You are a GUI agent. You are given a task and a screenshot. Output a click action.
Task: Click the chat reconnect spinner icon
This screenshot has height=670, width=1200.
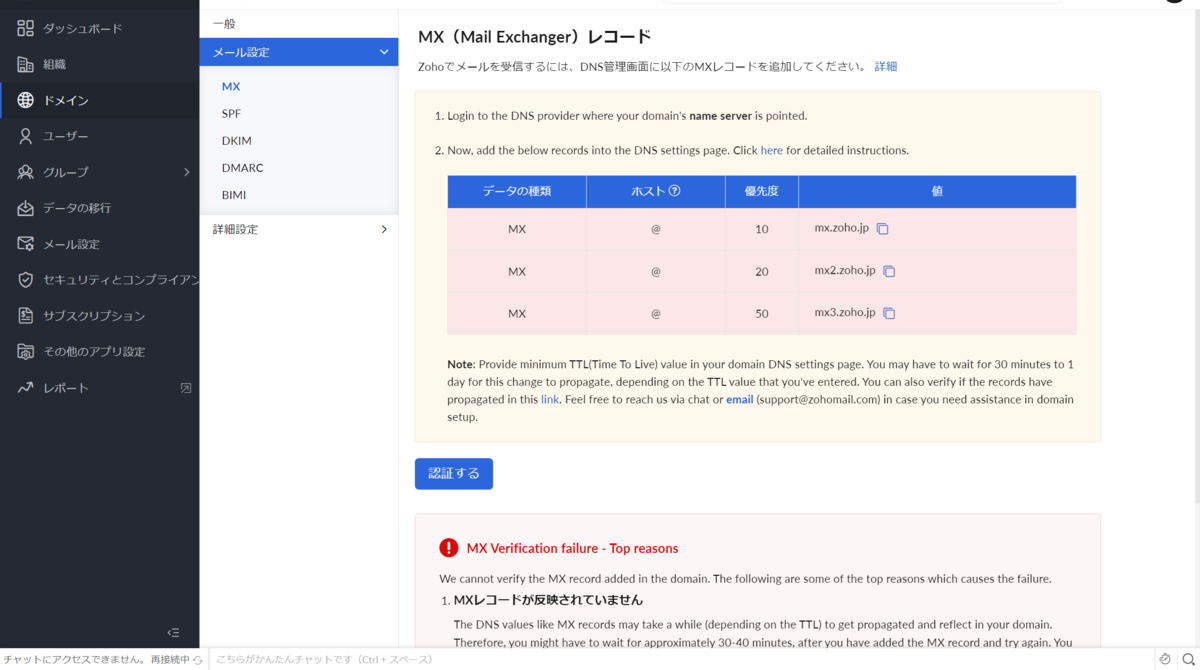pos(198,660)
